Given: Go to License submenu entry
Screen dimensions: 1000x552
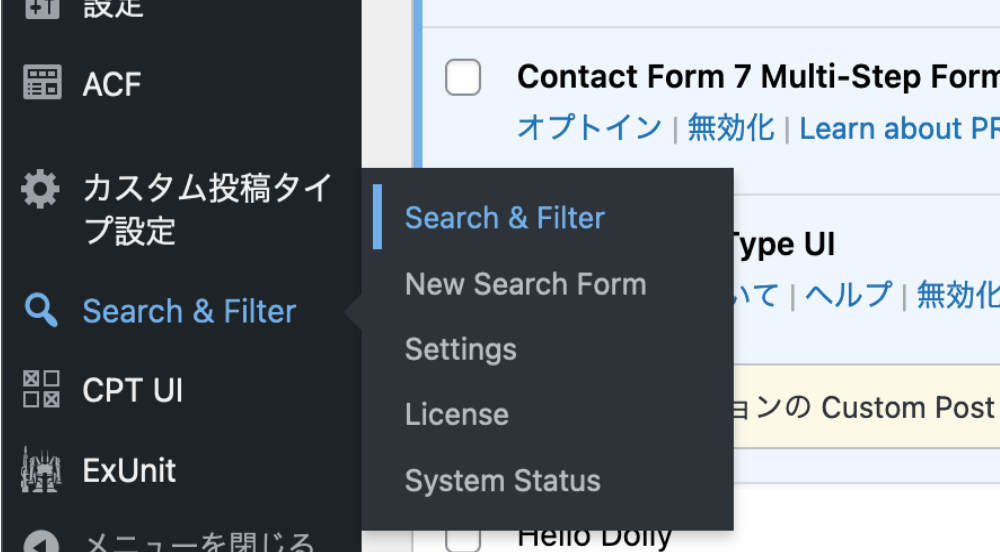Looking at the screenshot, I should [x=456, y=414].
